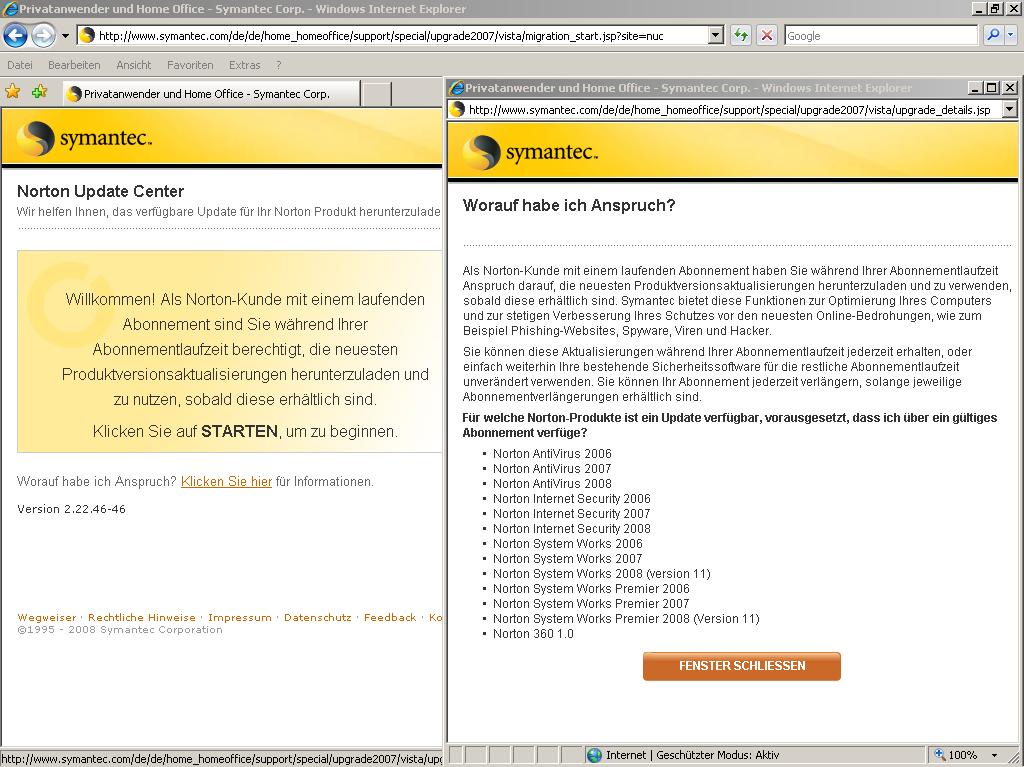Restore down the main browser window
The image size is (1024, 767).
coord(995,8)
